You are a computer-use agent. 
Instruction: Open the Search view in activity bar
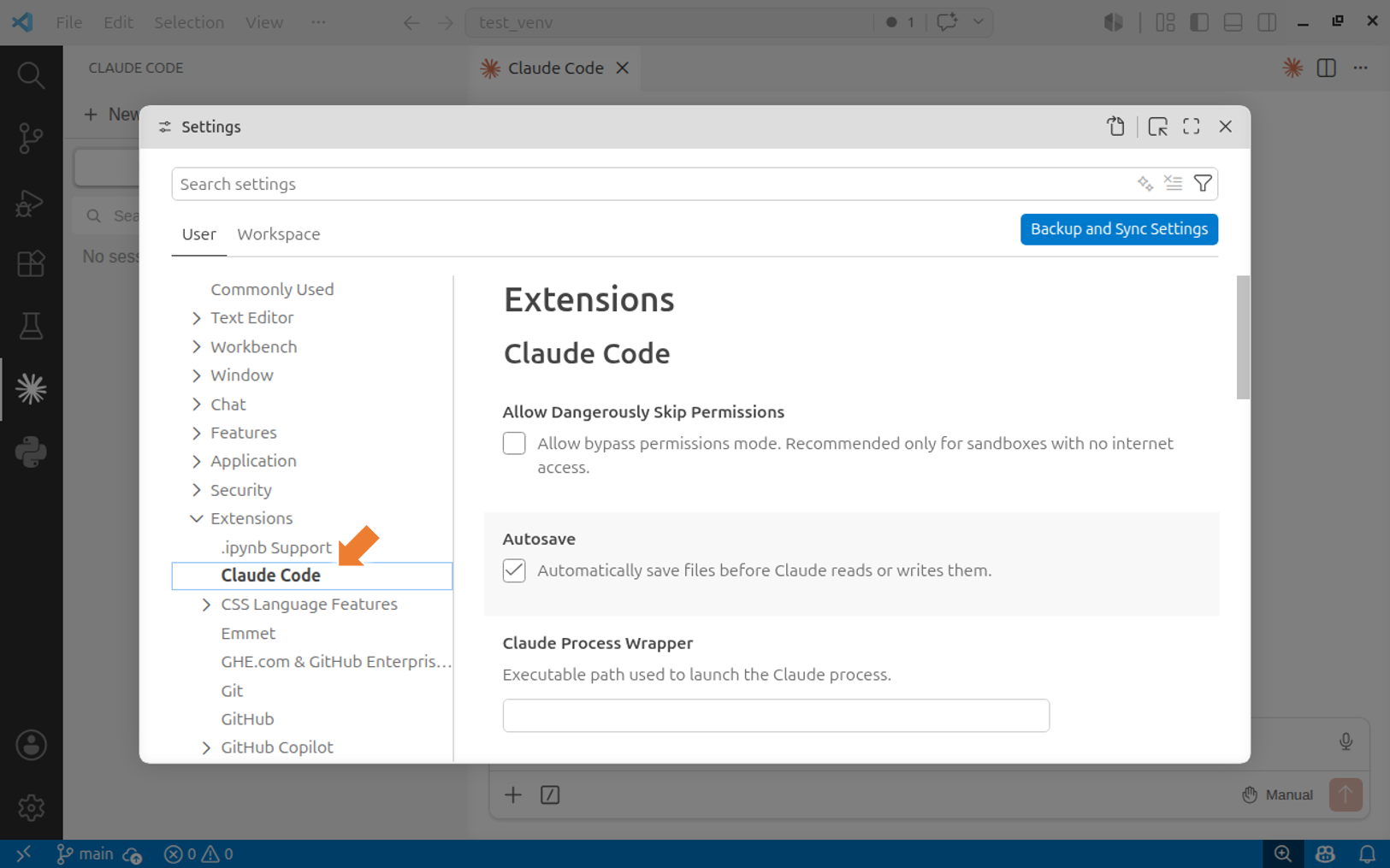tap(31, 75)
